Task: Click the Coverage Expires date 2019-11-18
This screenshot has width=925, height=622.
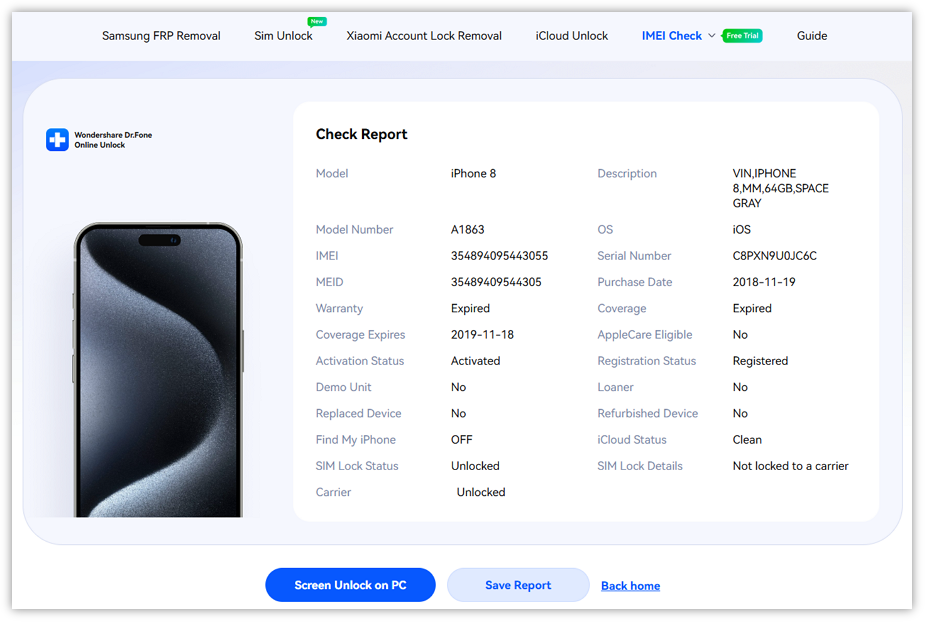Action: [482, 335]
